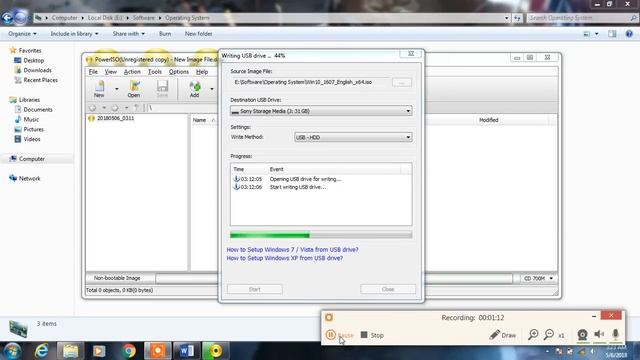Click the Save toolbar icon in PowerISO
The image size is (640, 360).
[x=162, y=89]
